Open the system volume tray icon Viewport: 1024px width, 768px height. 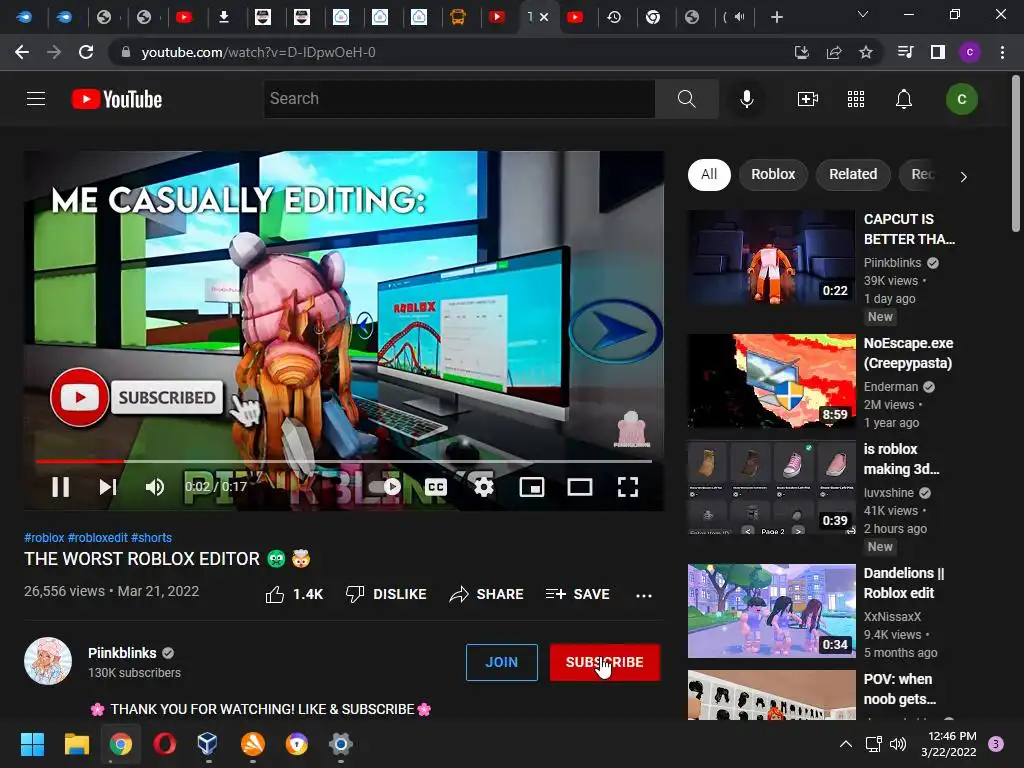click(x=898, y=744)
